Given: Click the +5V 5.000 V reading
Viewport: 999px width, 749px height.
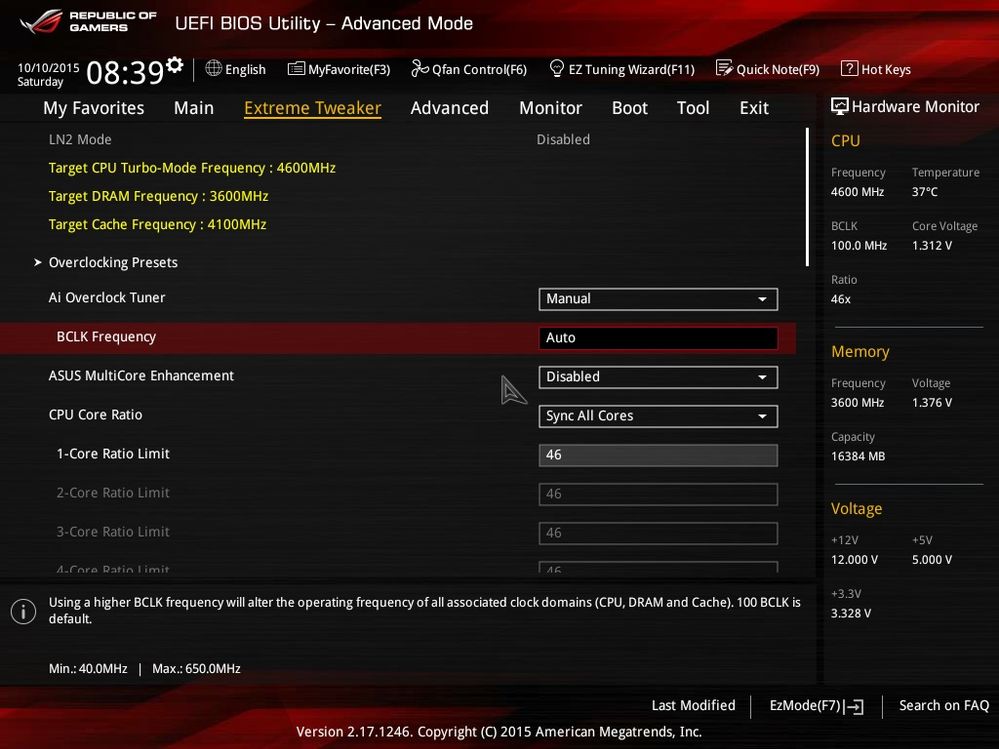Looking at the screenshot, I should coord(932,560).
